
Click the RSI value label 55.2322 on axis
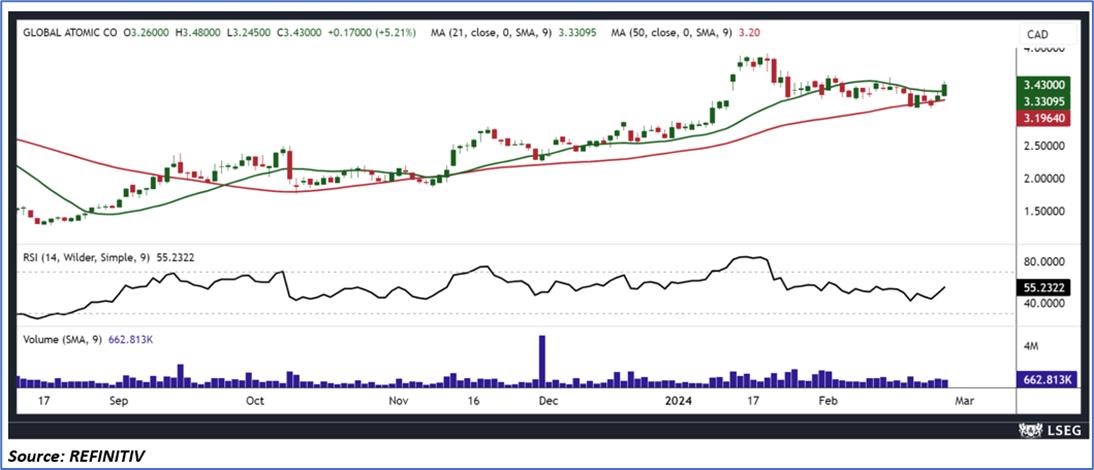(1044, 287)
